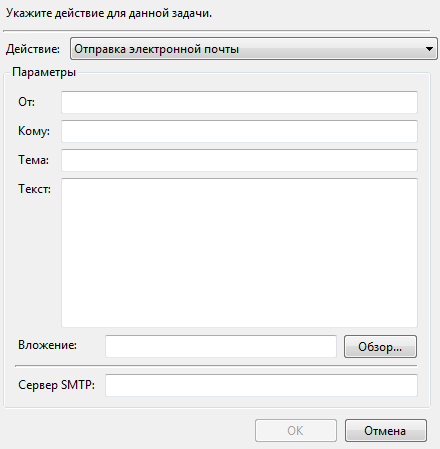
Task: Click into the Кому recipient field
Action: (x=239, y=131)
